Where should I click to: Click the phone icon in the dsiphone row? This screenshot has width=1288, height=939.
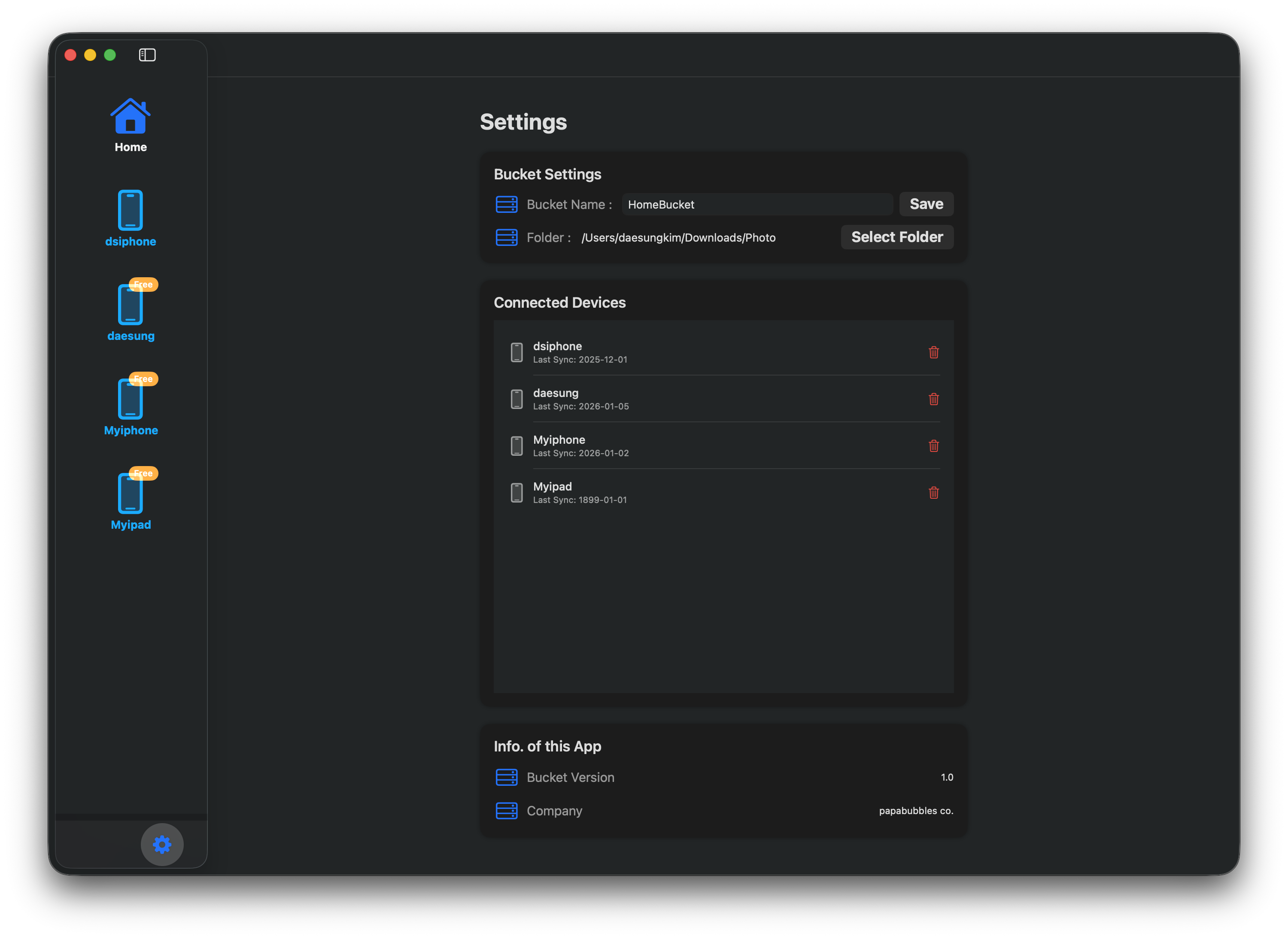pos(516,352)
